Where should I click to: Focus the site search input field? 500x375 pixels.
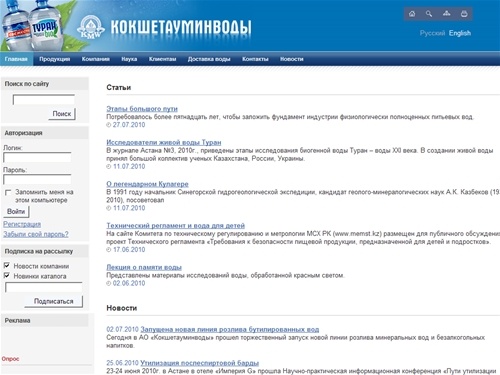[44, 99]
